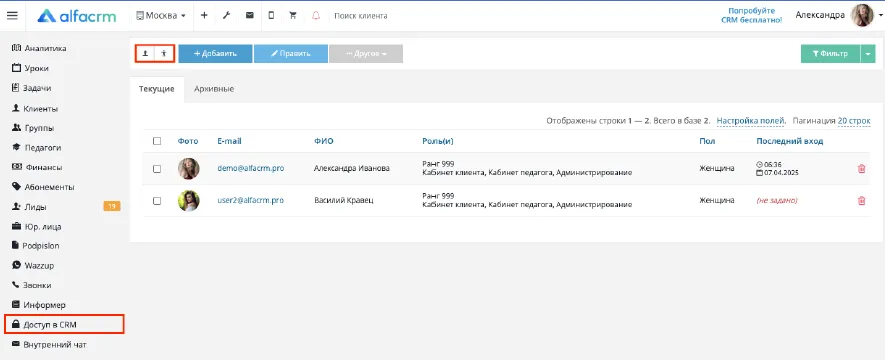Click Фото column header
Image resolution: width=885 pixels, height=360 pixels.
[187, 141]
